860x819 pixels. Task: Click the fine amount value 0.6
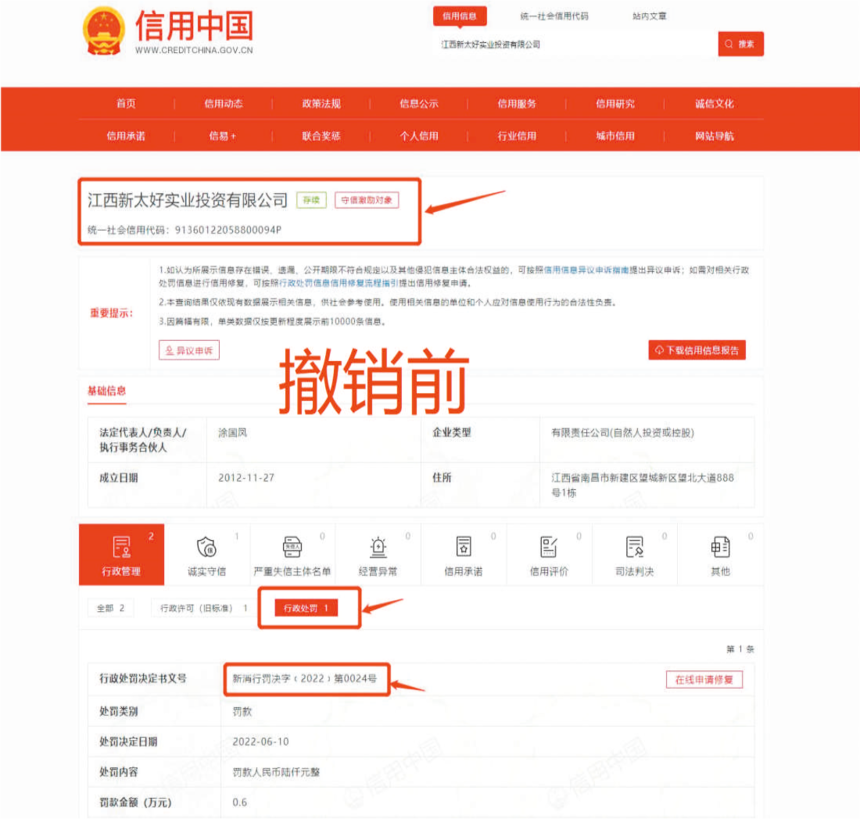(x=240, y=802)
